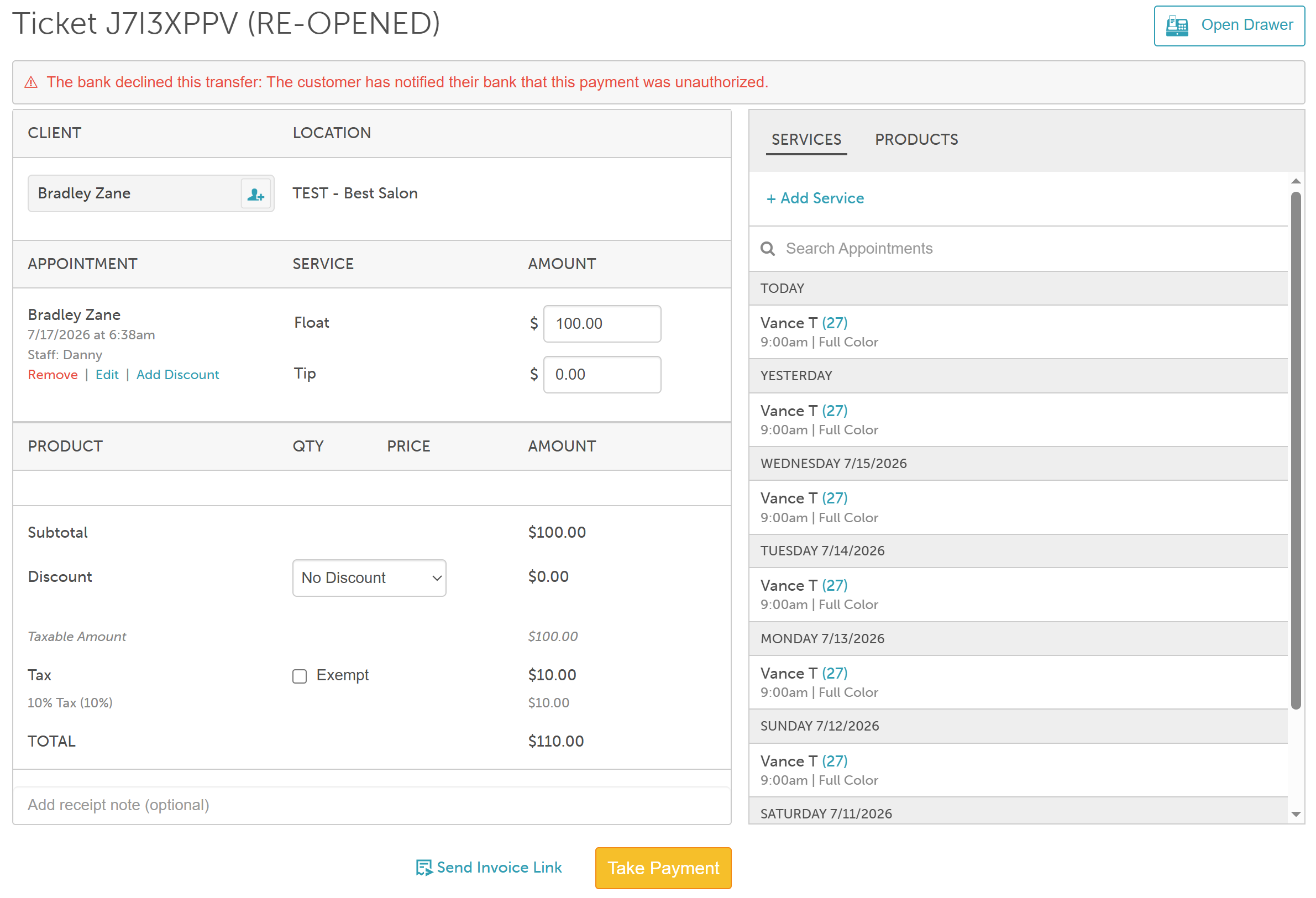Select Vance T appointment under Monday 7/13/2026
1316x898 pixels.
click(1018, 683)
